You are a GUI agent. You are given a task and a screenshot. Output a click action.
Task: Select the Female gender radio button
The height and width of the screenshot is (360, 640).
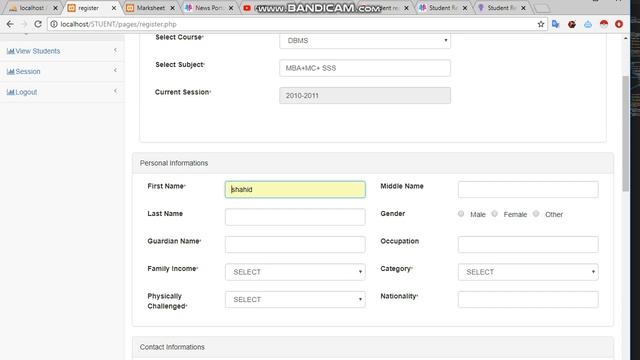[494, 213]
